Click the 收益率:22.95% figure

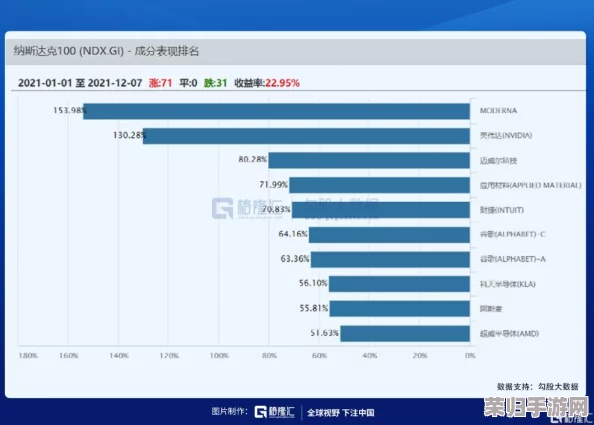click(x=267, y=83)
